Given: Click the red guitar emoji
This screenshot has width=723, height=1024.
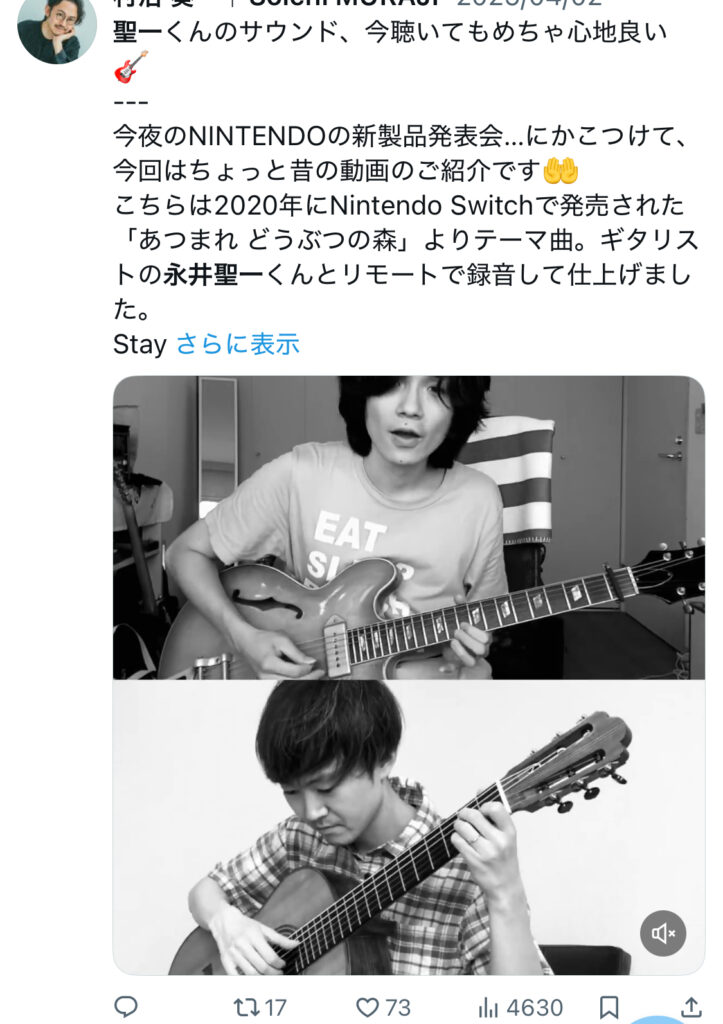Looking at the screenshot, I should coord(131,67).
